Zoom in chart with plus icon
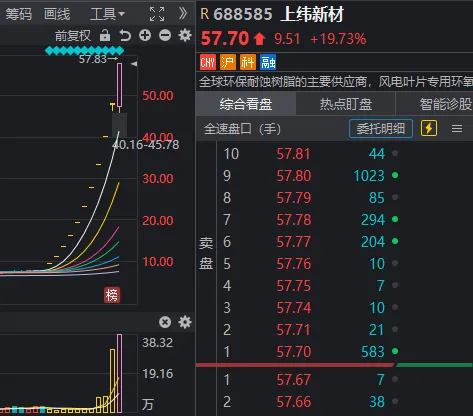 click(x=145, y=35)
